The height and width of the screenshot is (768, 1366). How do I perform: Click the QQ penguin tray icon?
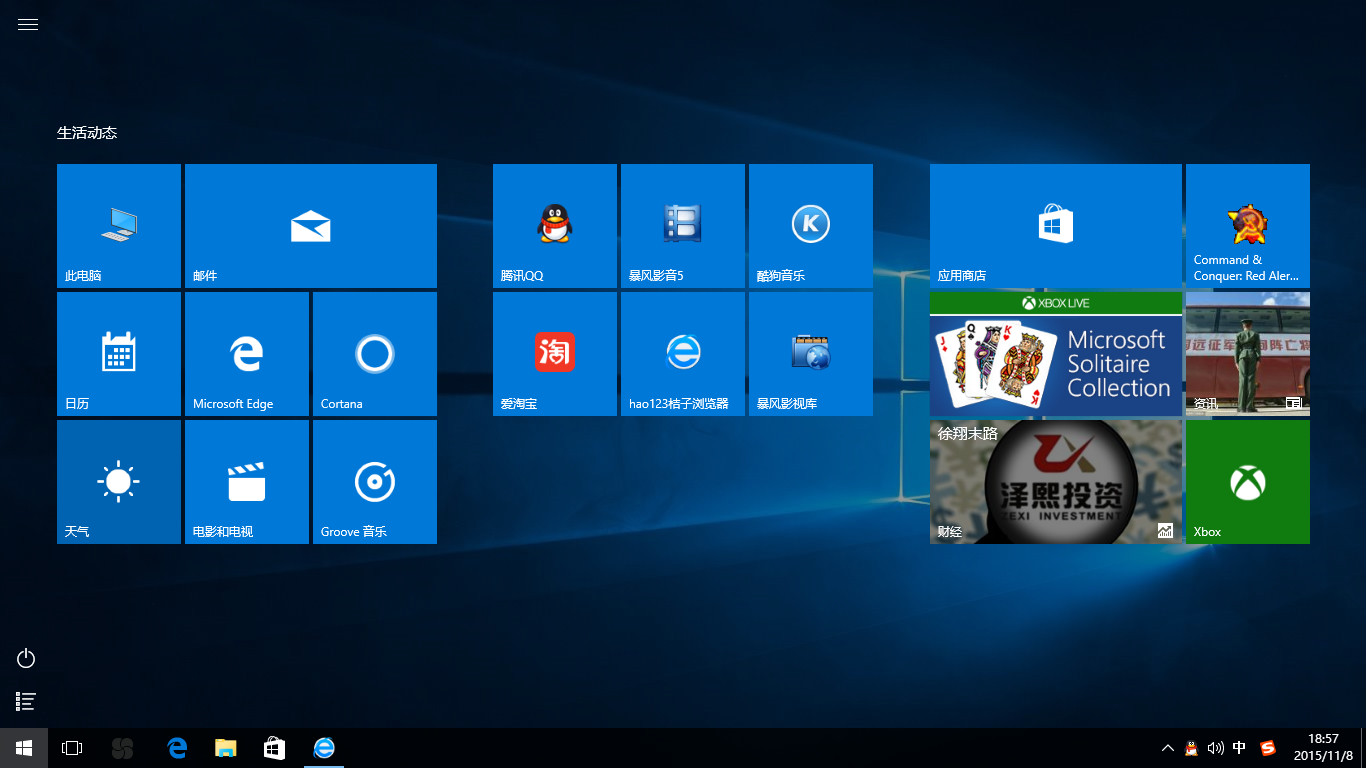coord(1191,748)
